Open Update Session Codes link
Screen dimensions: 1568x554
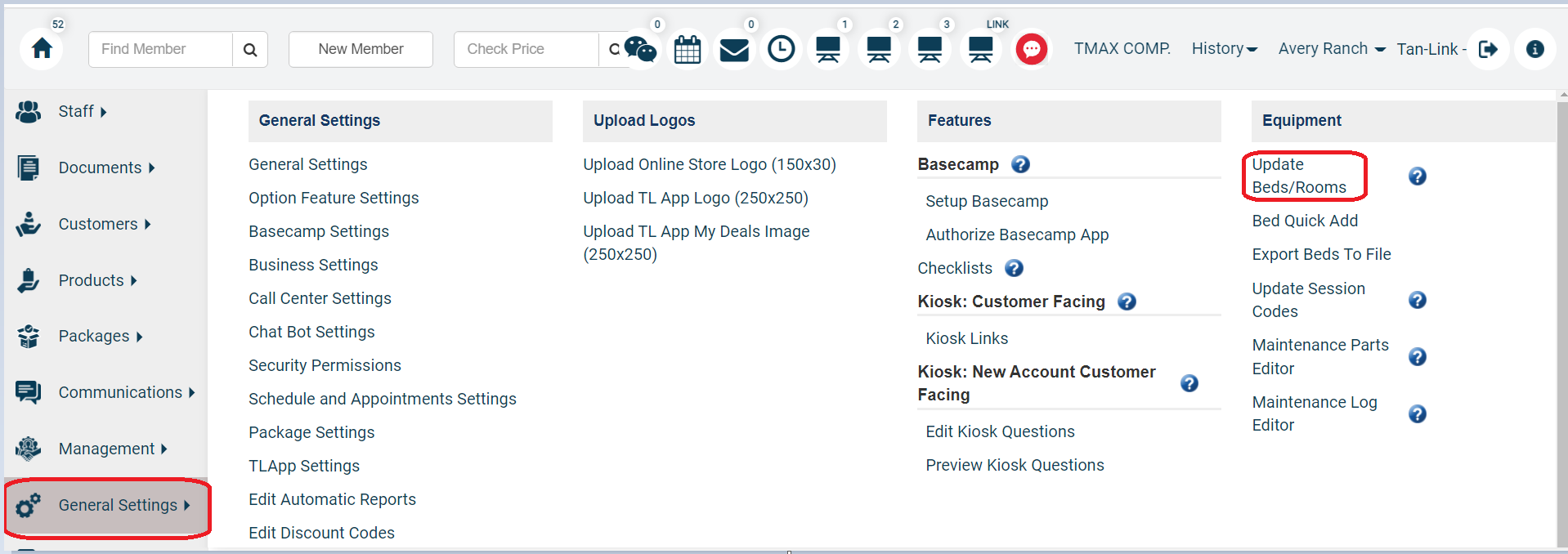point(1308,300)
